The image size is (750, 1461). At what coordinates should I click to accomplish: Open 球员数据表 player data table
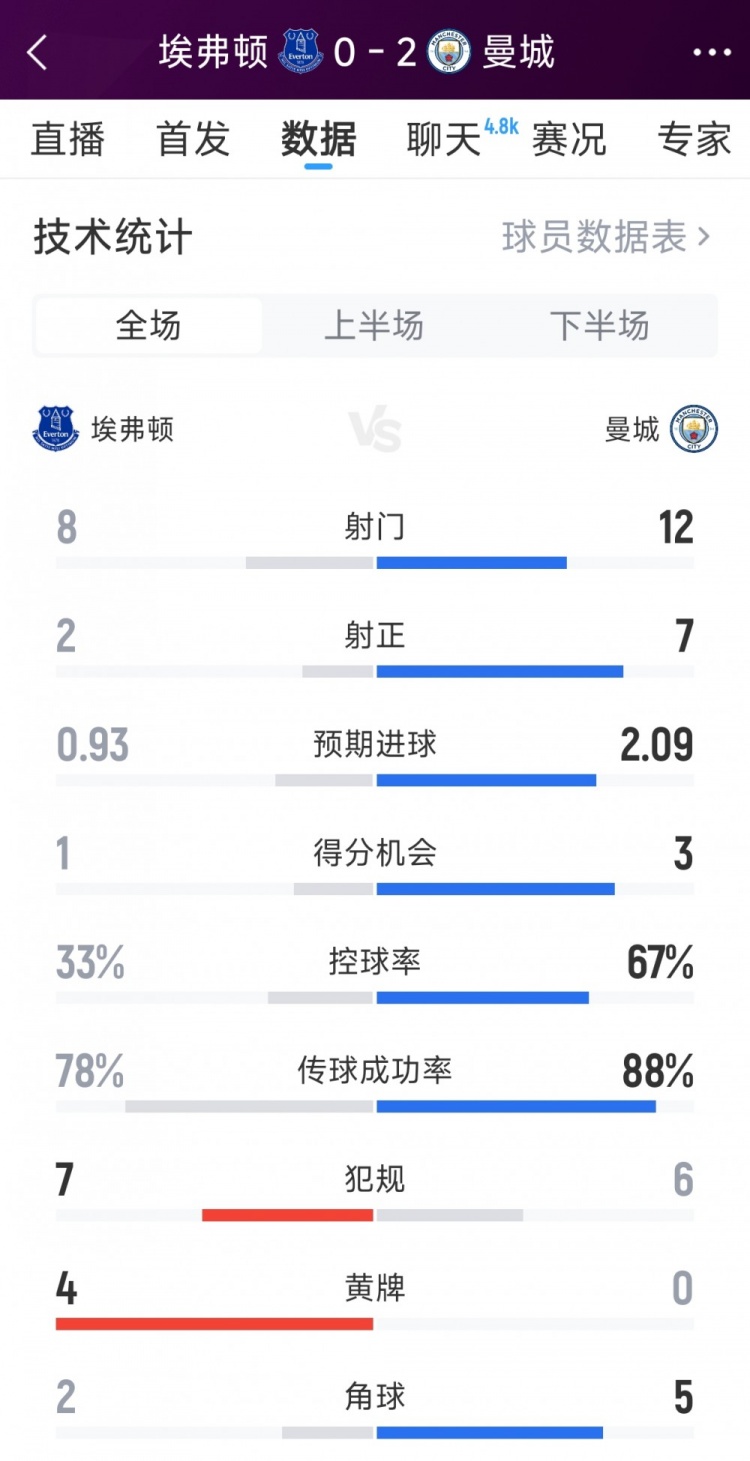(x=606, y=237)
